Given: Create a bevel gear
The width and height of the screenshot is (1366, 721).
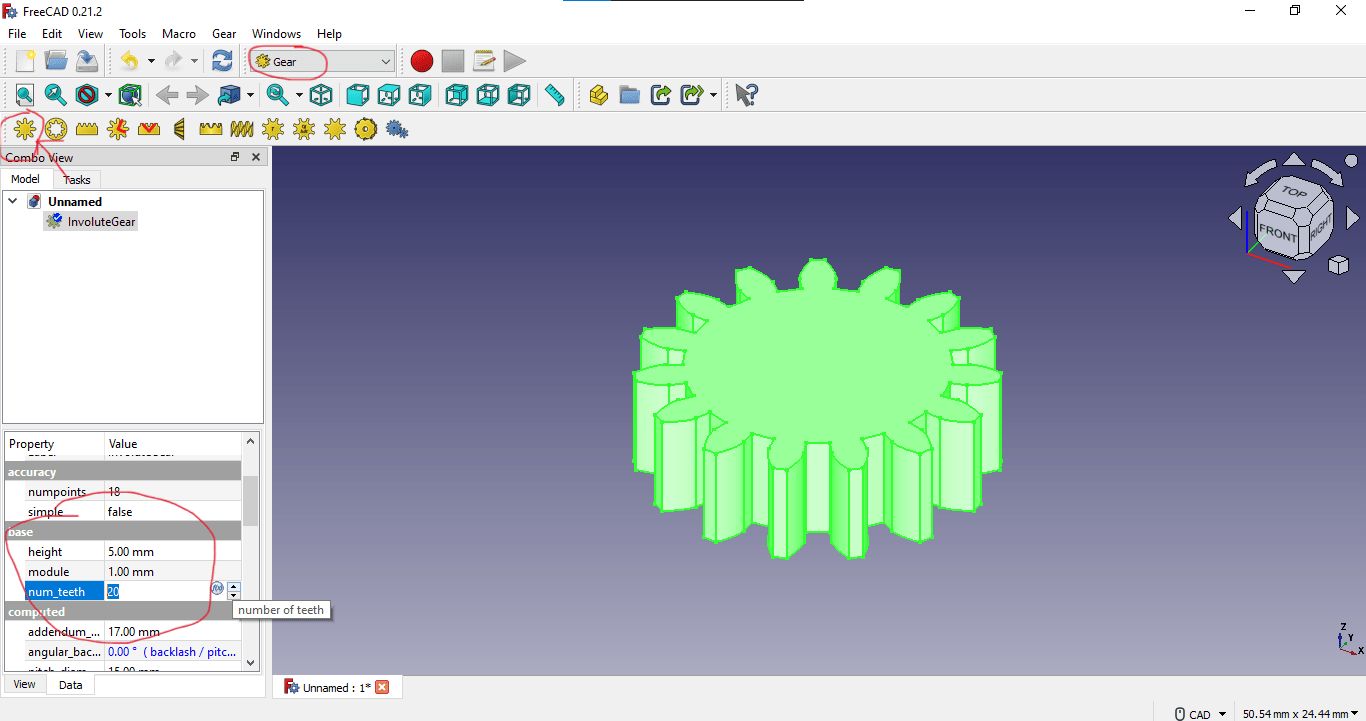Looking at the screenshot, I should point(180,128).
